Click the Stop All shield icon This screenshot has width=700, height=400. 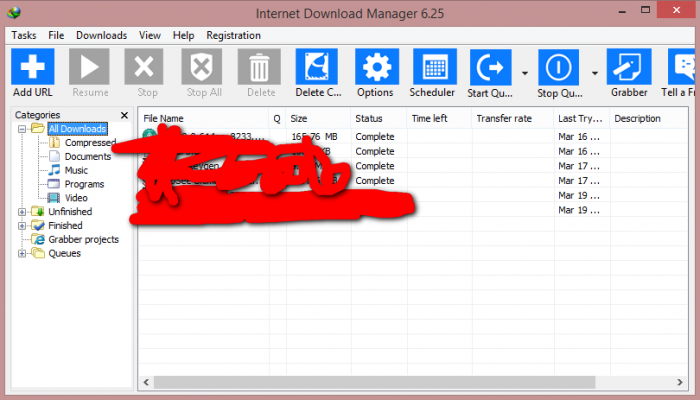coord(202,67)
